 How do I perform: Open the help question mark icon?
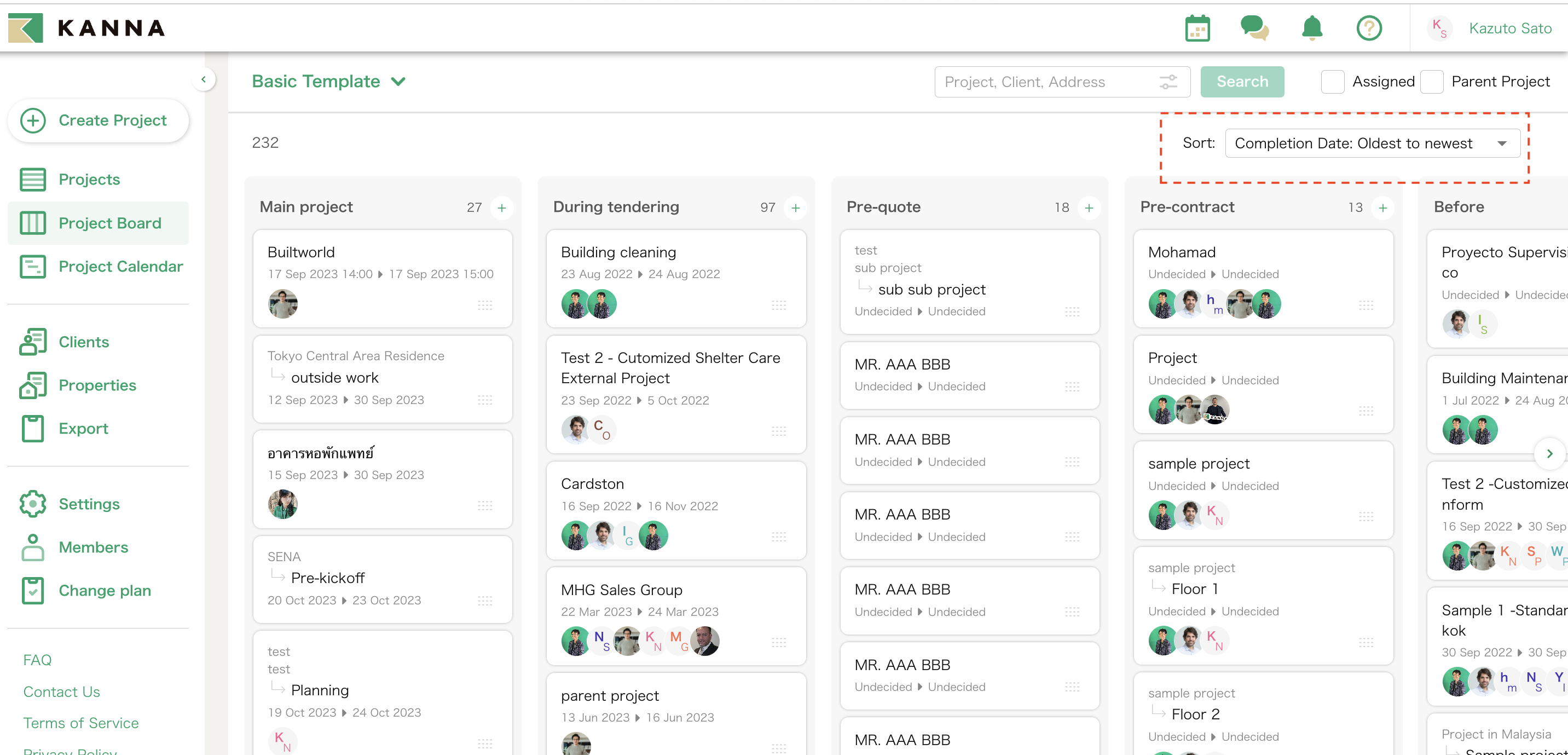(1368, 28)
